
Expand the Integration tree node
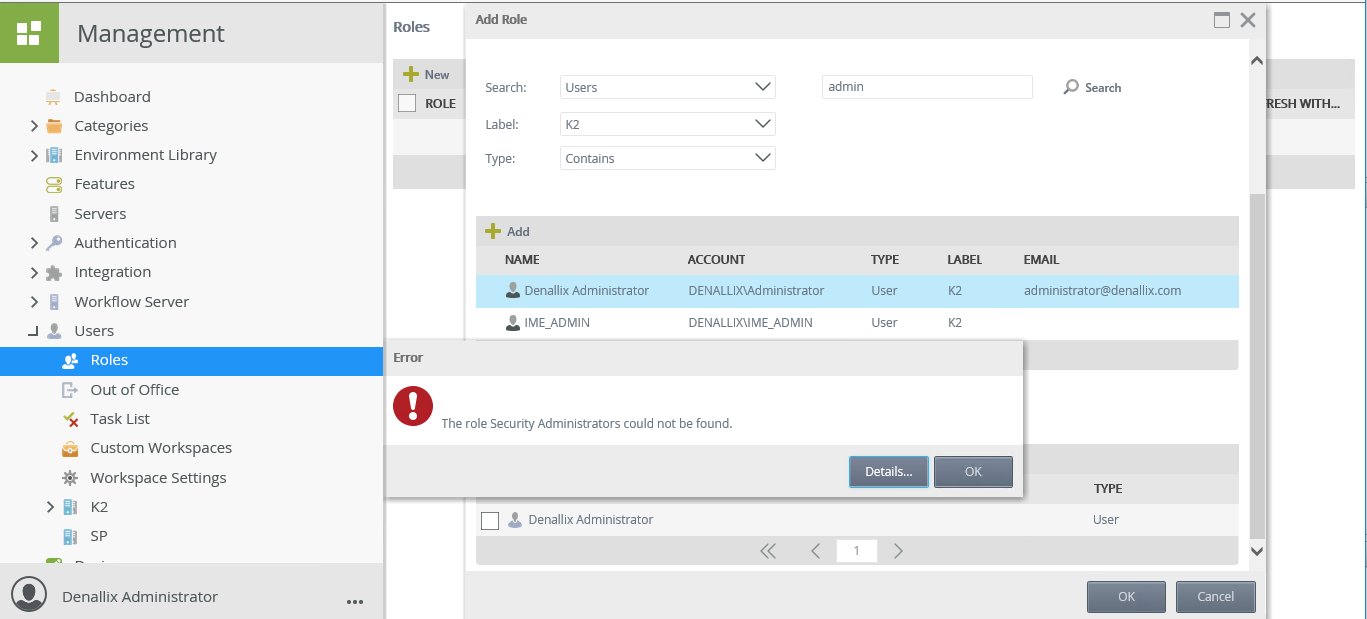[34, 272]
